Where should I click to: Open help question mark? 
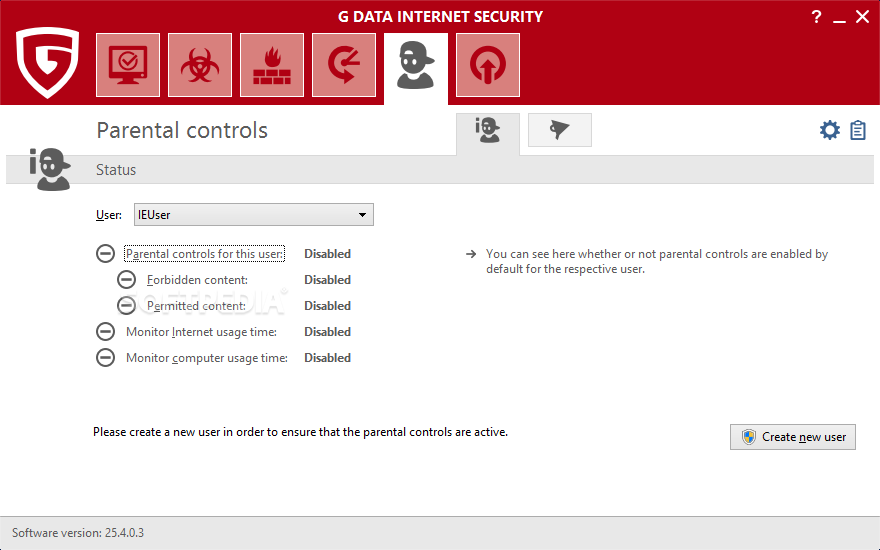click(x=816, y=17)
